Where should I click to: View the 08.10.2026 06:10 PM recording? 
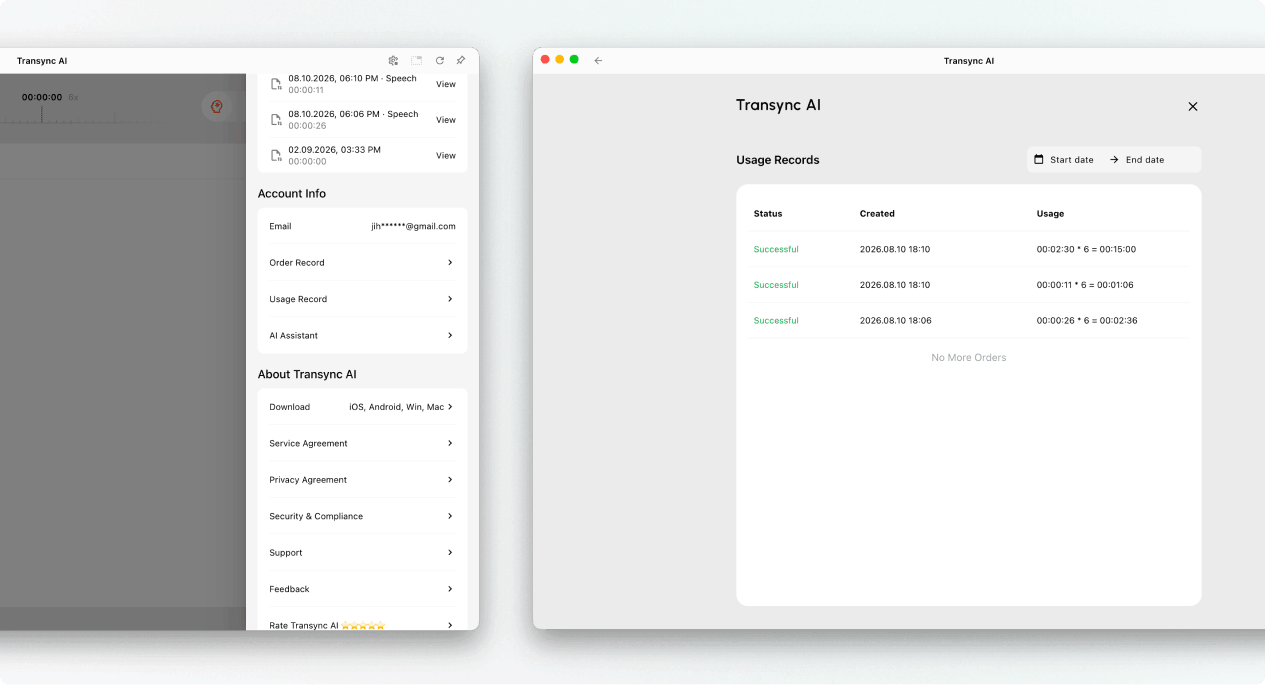point(446,84)
